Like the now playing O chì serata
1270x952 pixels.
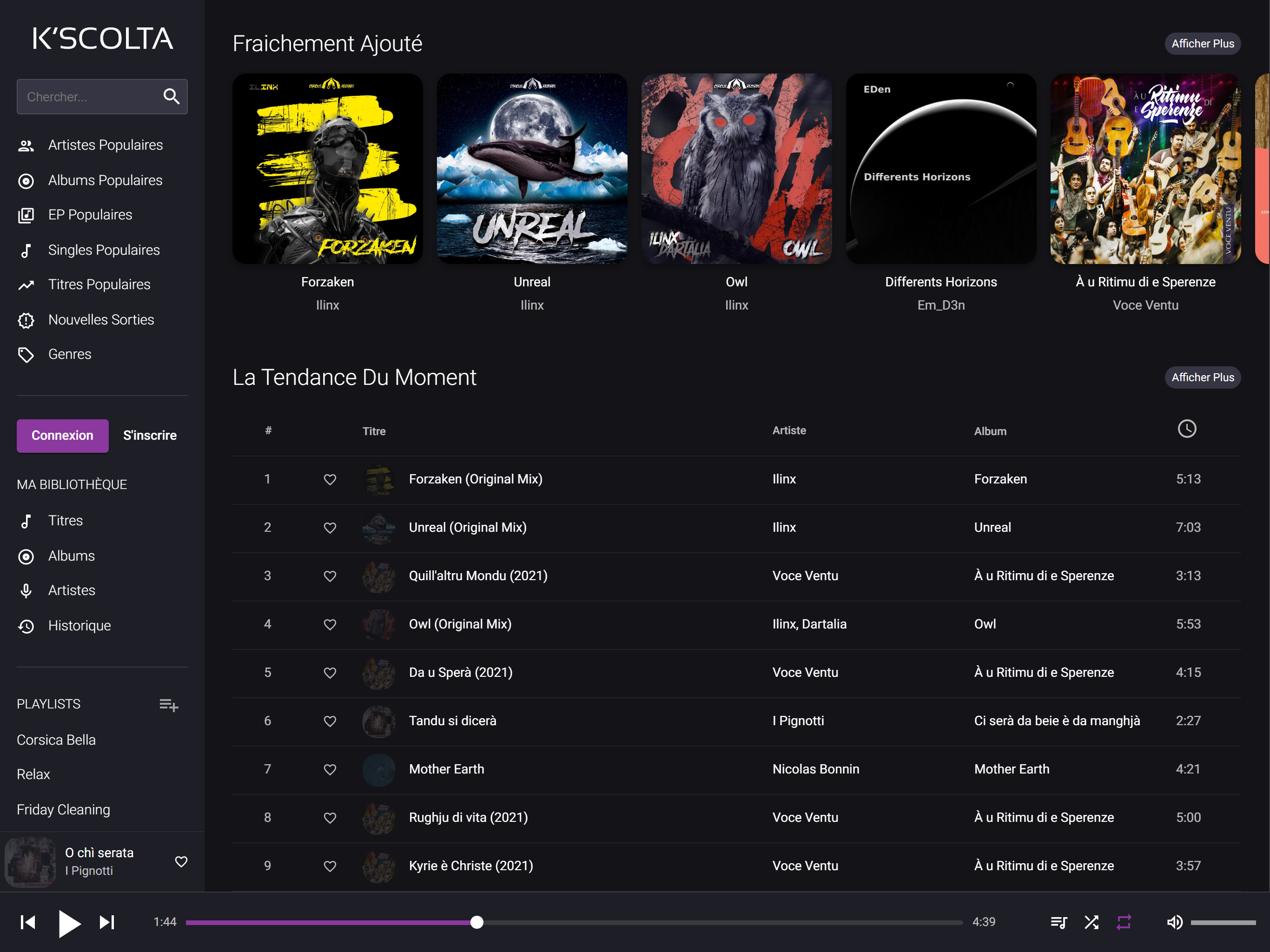coord(181,861)
